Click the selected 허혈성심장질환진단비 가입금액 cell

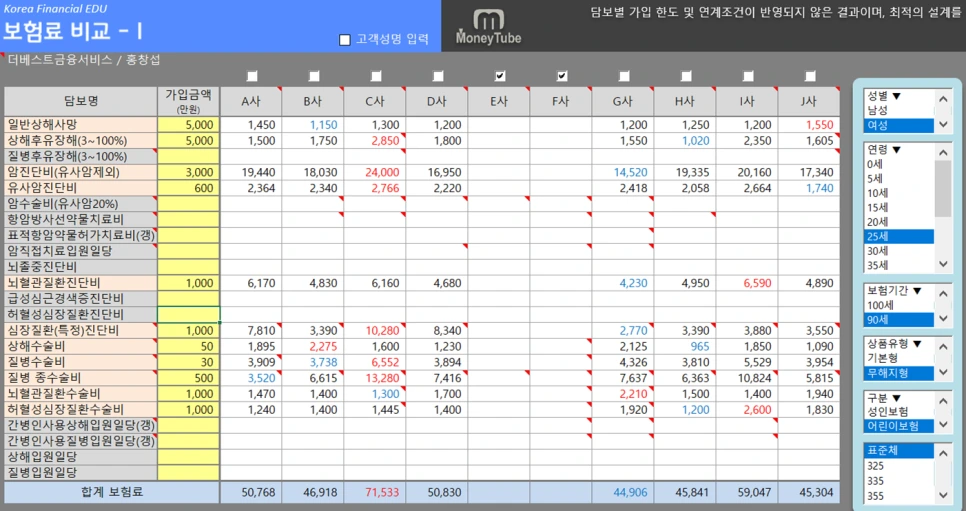[x=189, y=314]
